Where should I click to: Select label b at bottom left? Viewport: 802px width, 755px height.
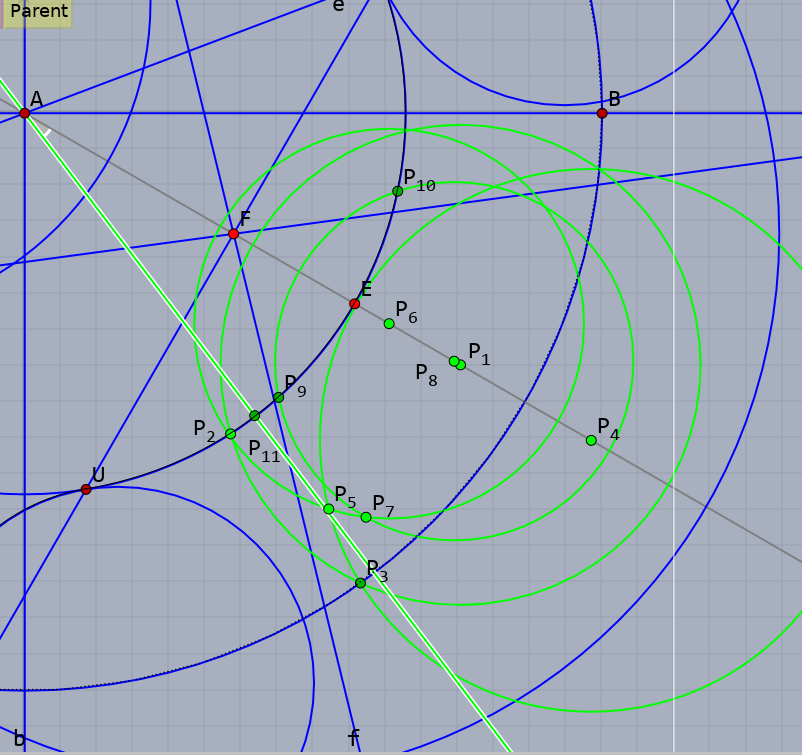19,739
